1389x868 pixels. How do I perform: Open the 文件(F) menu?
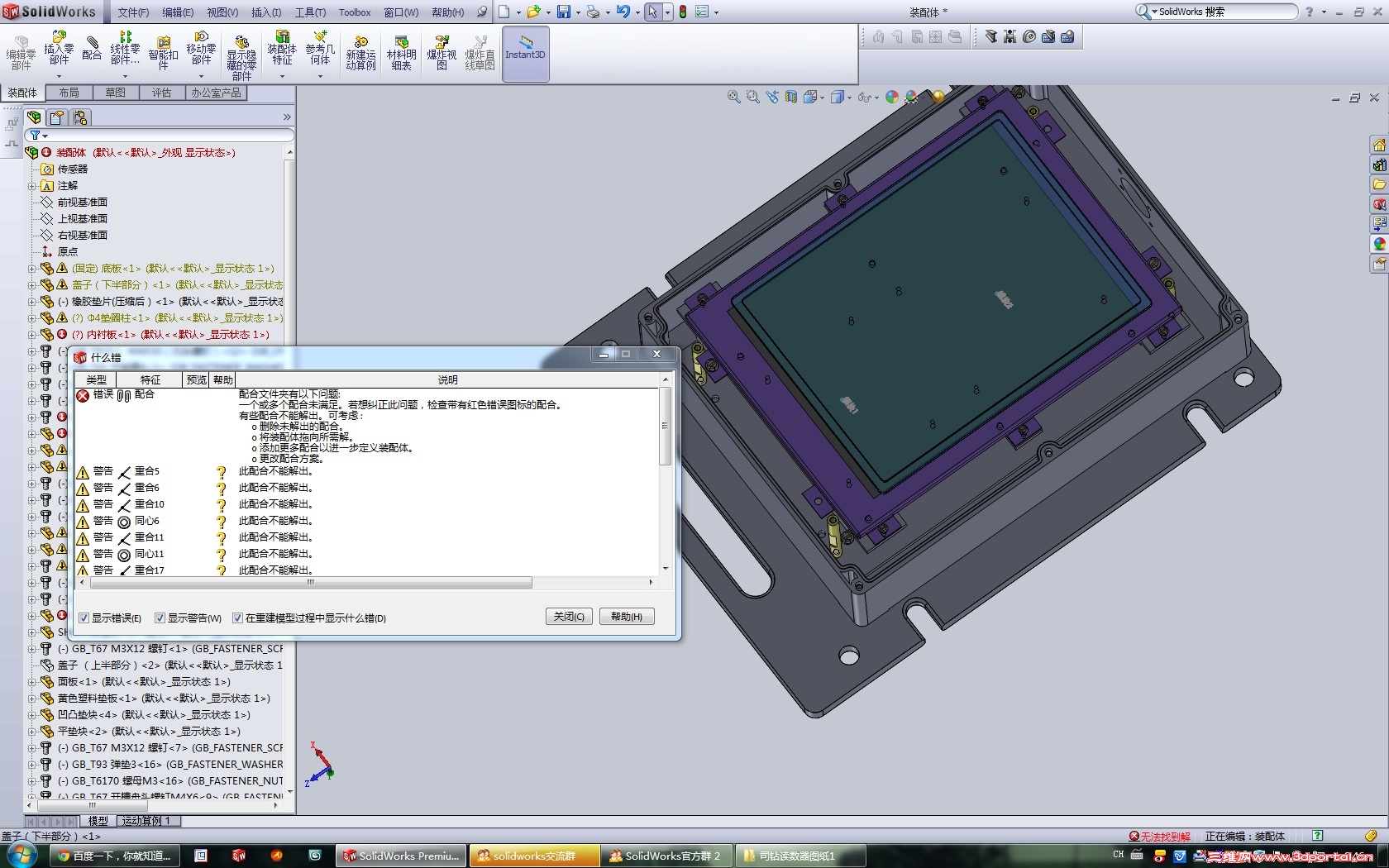tap(133, 12)
